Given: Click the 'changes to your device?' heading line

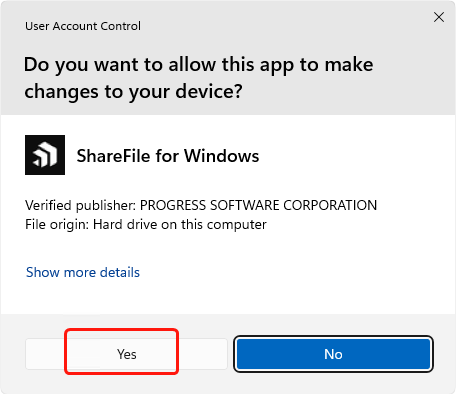Looking at the screenshot, I should click(x=133, y=92).
